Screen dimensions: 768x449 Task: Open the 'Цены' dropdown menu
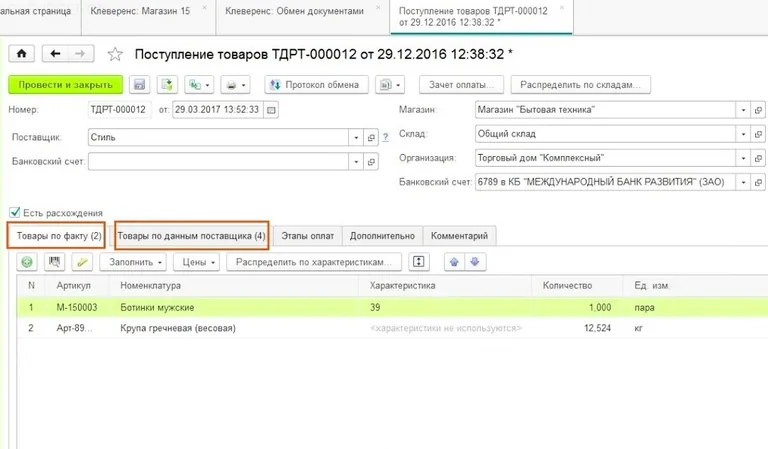tap(194, 262)
